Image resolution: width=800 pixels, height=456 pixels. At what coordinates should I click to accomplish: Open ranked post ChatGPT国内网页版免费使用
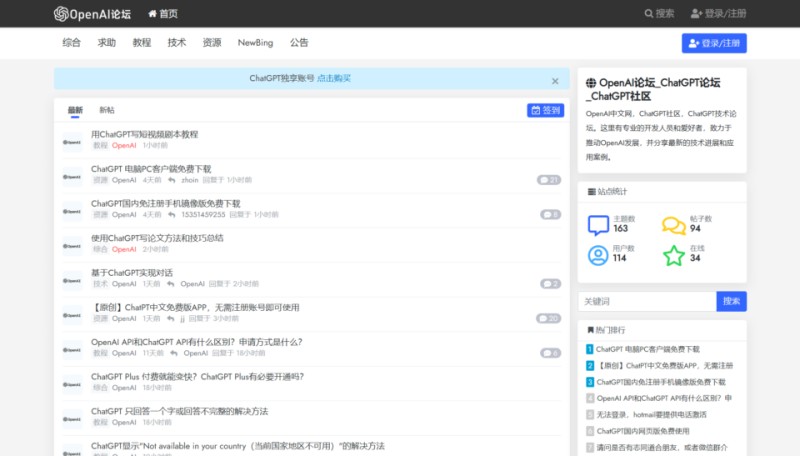[x=643, y=432]
